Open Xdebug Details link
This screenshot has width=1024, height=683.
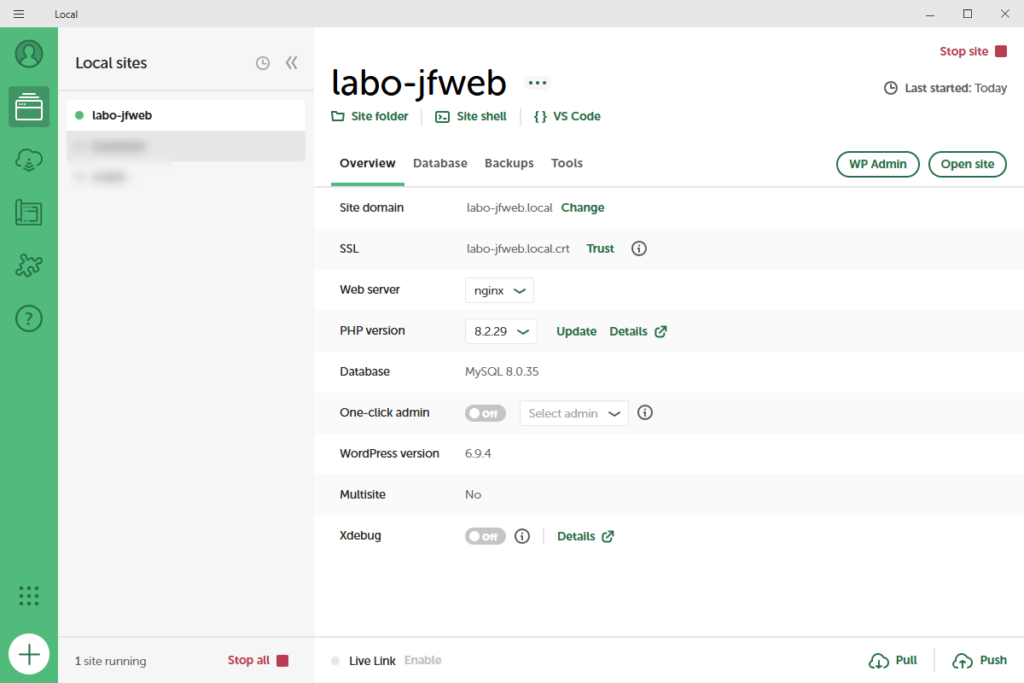tap(585, 536)
